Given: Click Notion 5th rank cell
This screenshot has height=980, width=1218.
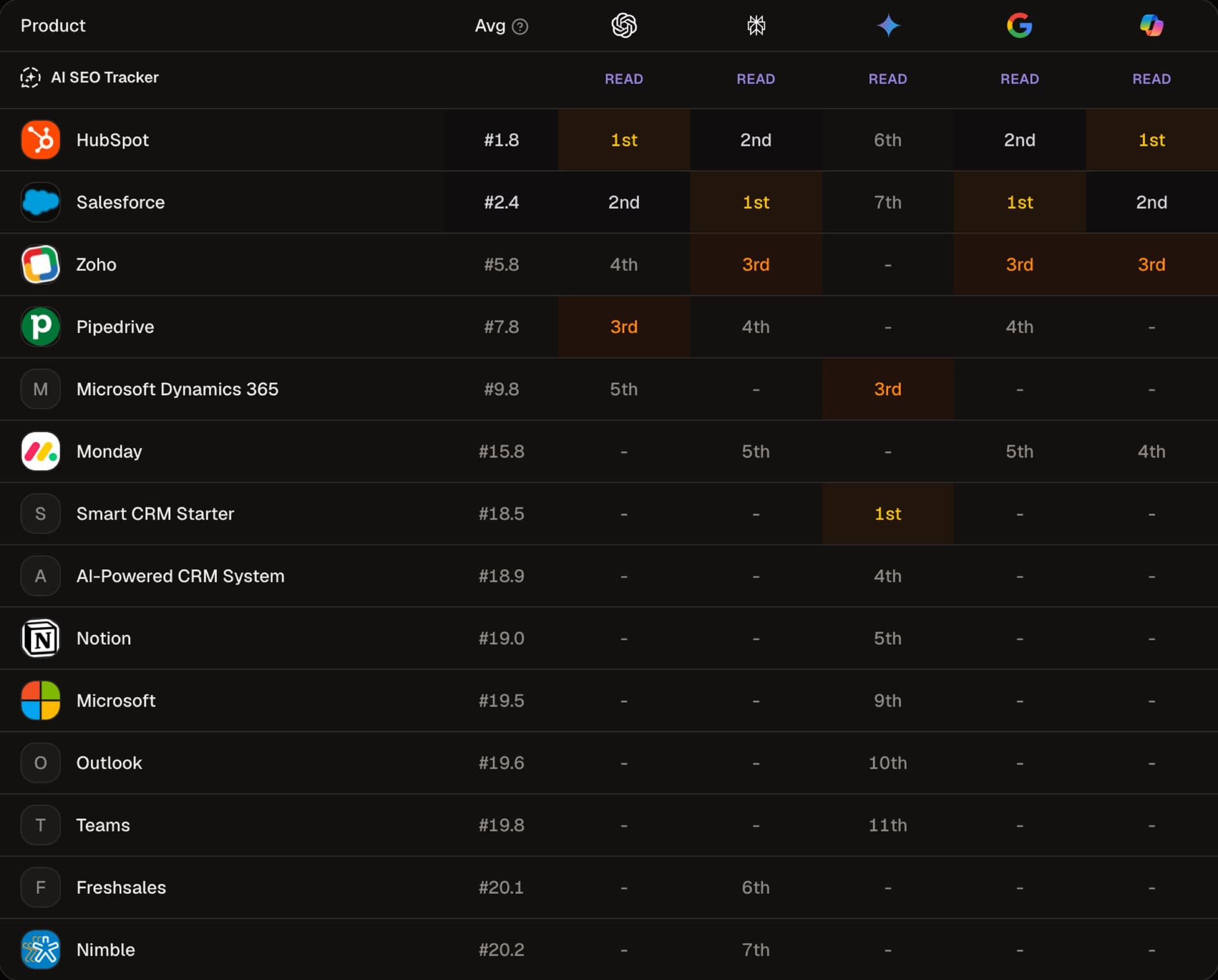Looking at the screenshot, I should [x=887, y=637].
